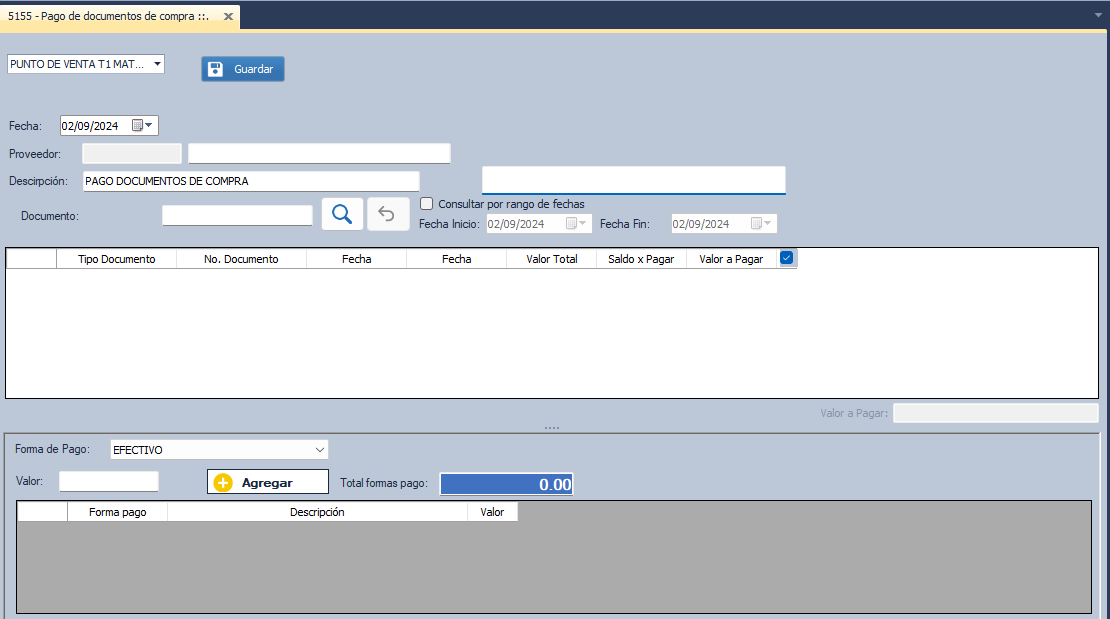This screenshot has width=1110, height=619.
Task: Enable Consultar por rango de fechas checkbox
Action: pos(427,204)
